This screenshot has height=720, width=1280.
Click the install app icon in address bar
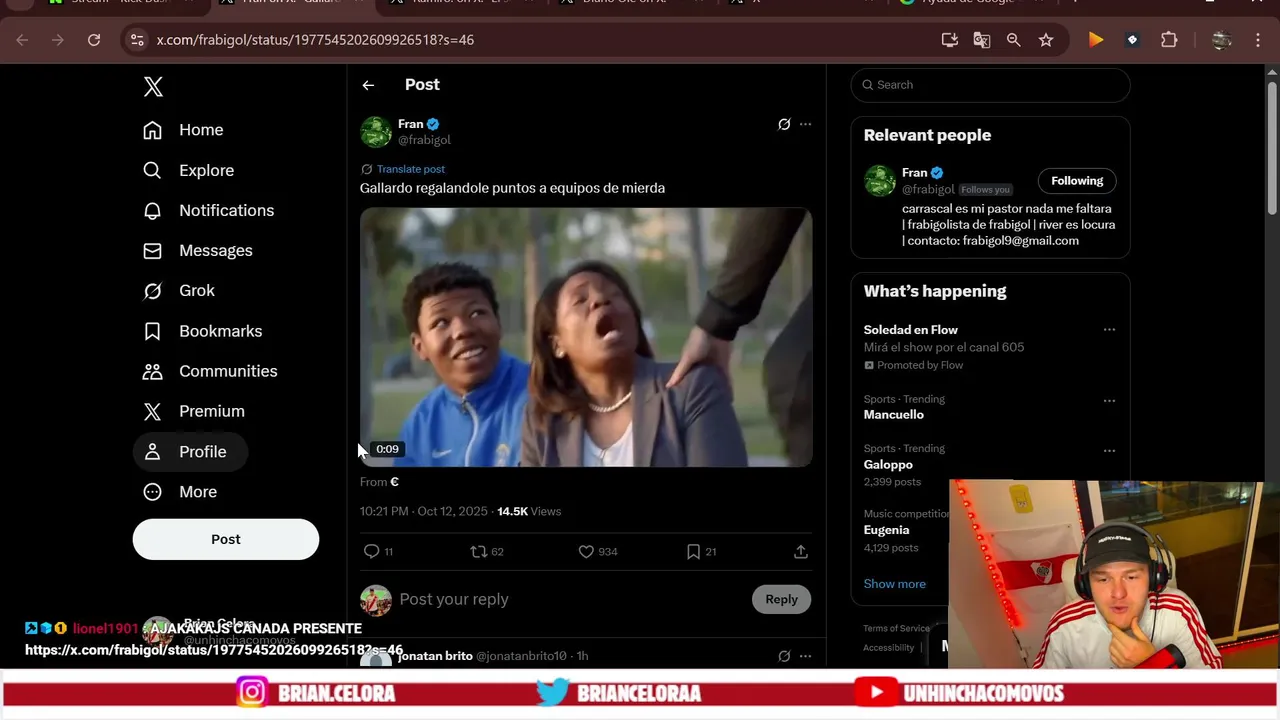pos(950,40)
